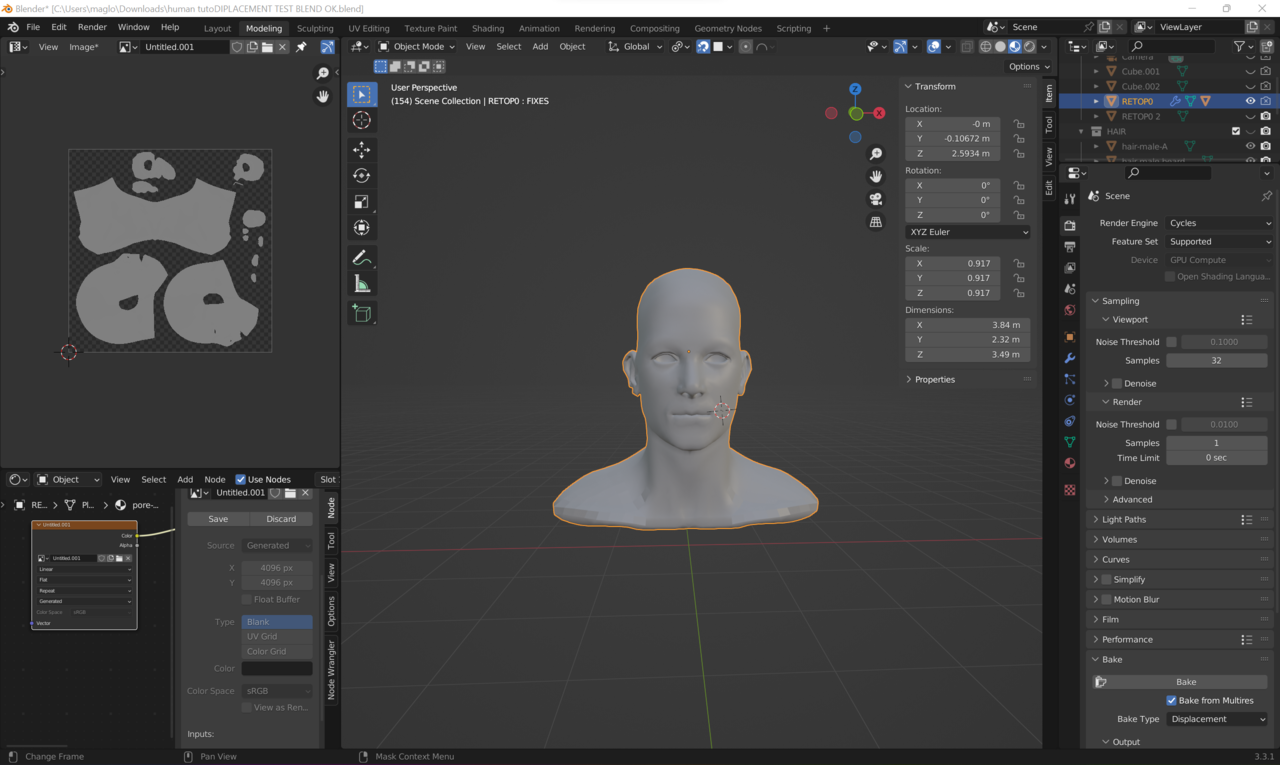This screenshot has height=765, width=1280.
Task: Click the Location Z field
Action: 953,154
